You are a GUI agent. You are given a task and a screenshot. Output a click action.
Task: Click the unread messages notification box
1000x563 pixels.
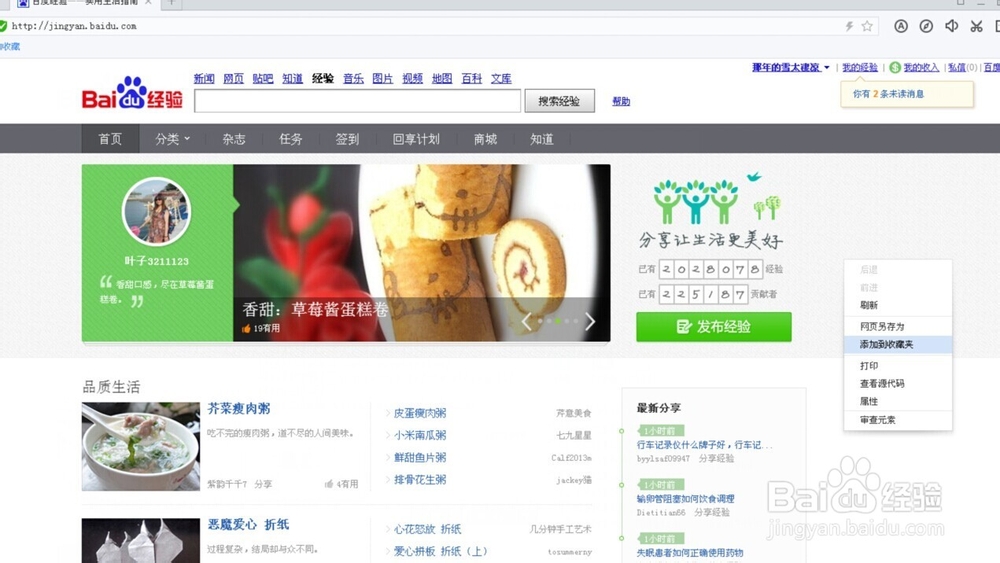pos(907,94)
